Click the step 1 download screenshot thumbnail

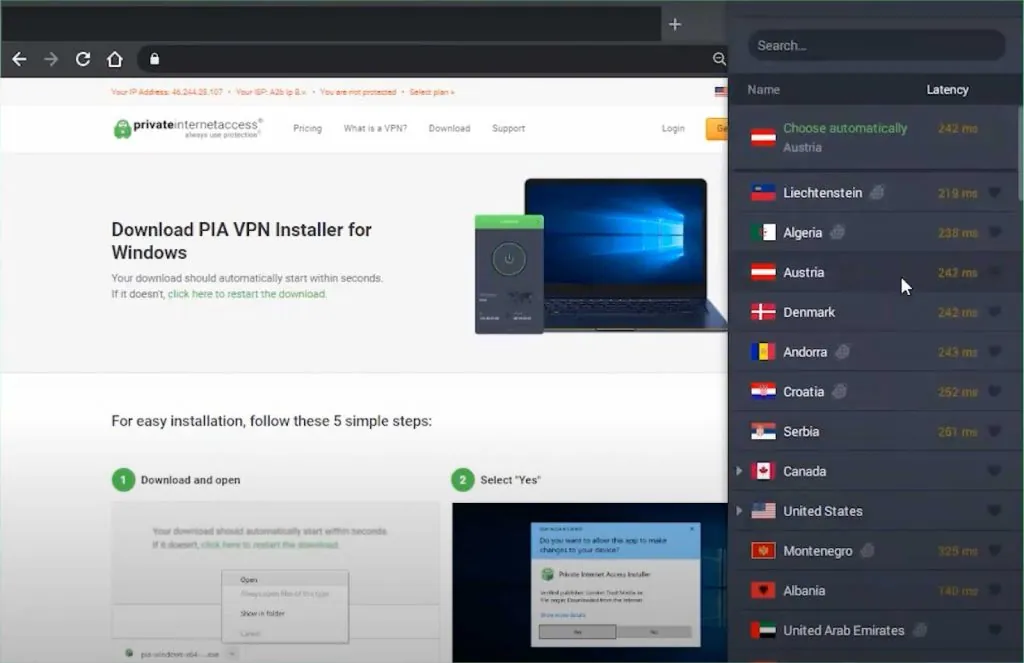tap(275, 581)
